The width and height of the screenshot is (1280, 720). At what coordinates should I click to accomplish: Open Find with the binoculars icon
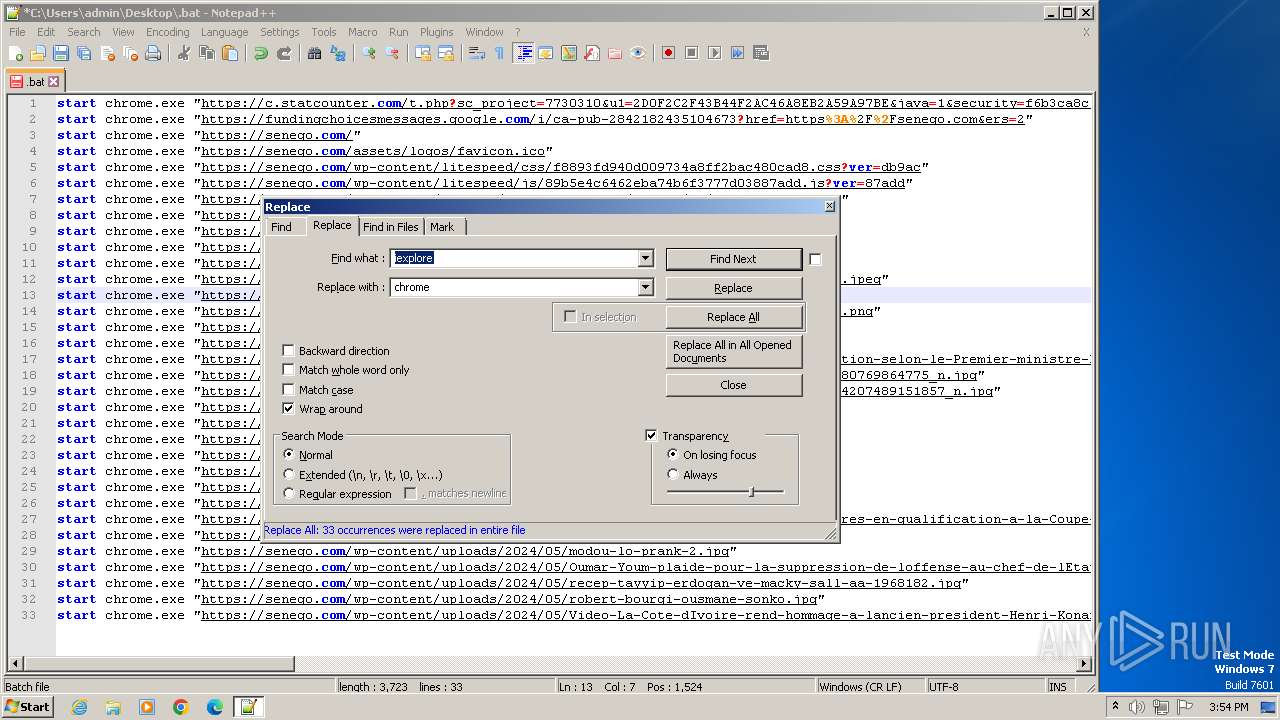click(314, 53)
